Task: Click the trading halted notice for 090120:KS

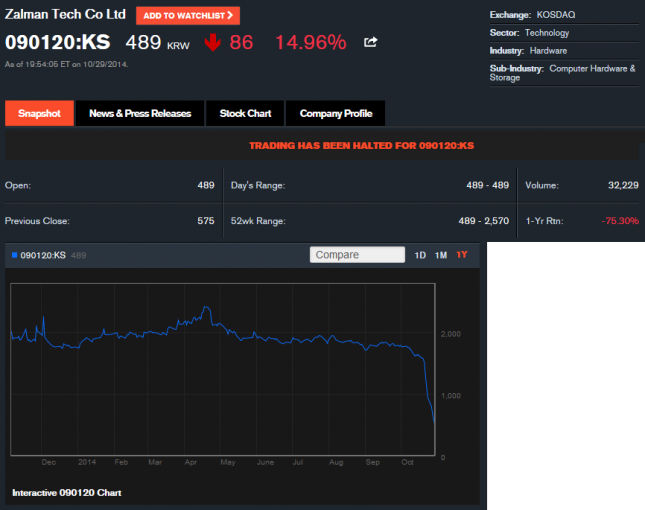Action: click(362, 146)
